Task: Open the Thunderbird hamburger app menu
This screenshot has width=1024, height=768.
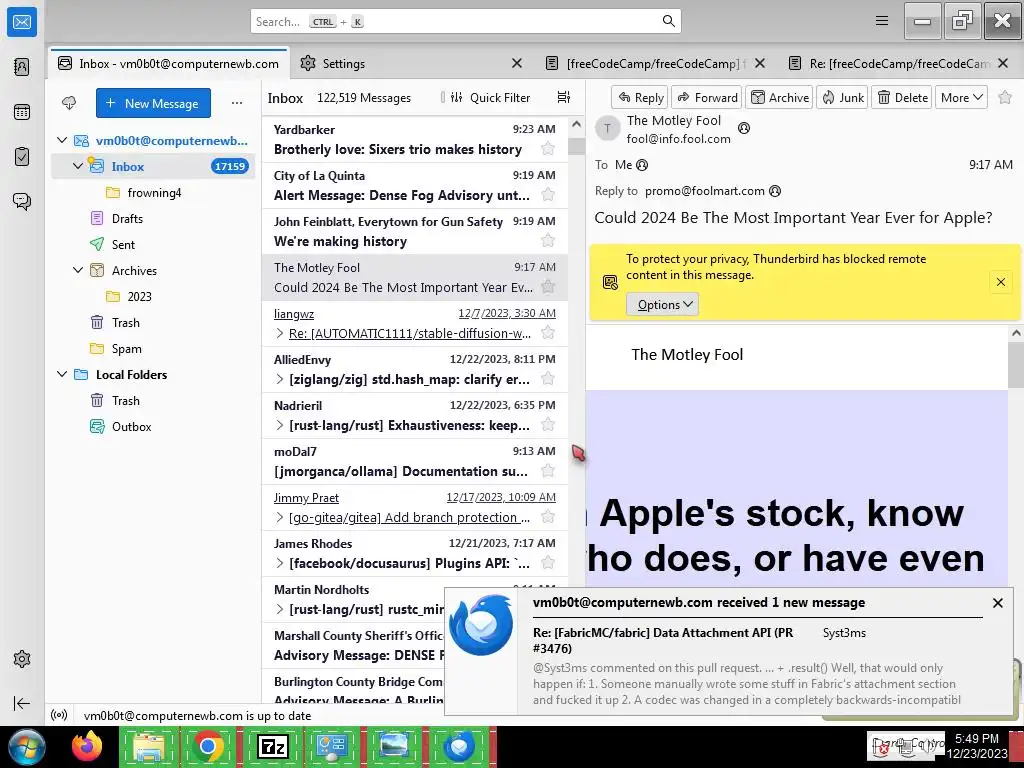Action: (882, 21)
